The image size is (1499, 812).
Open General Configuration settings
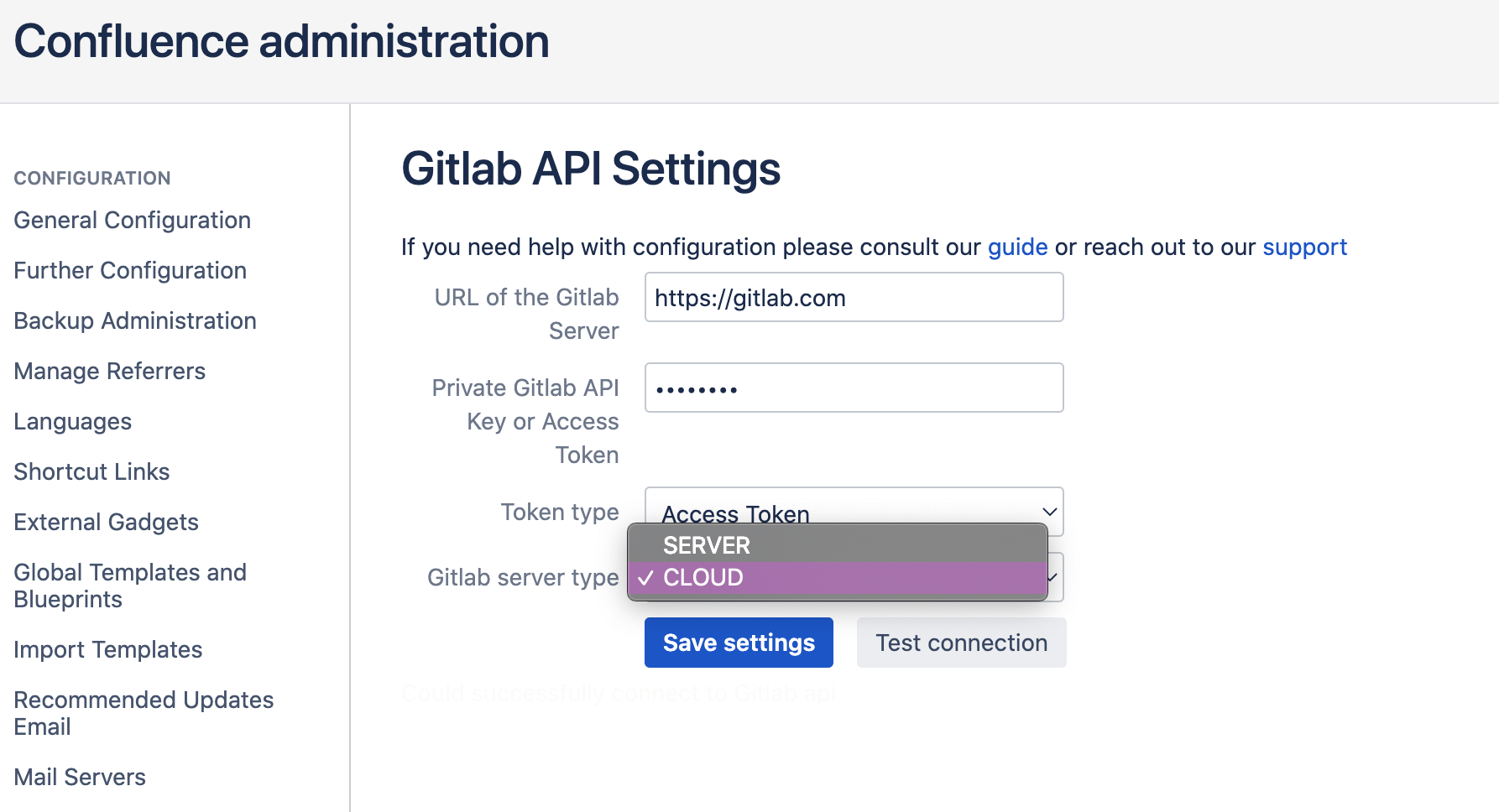click(x=132, y=220)
